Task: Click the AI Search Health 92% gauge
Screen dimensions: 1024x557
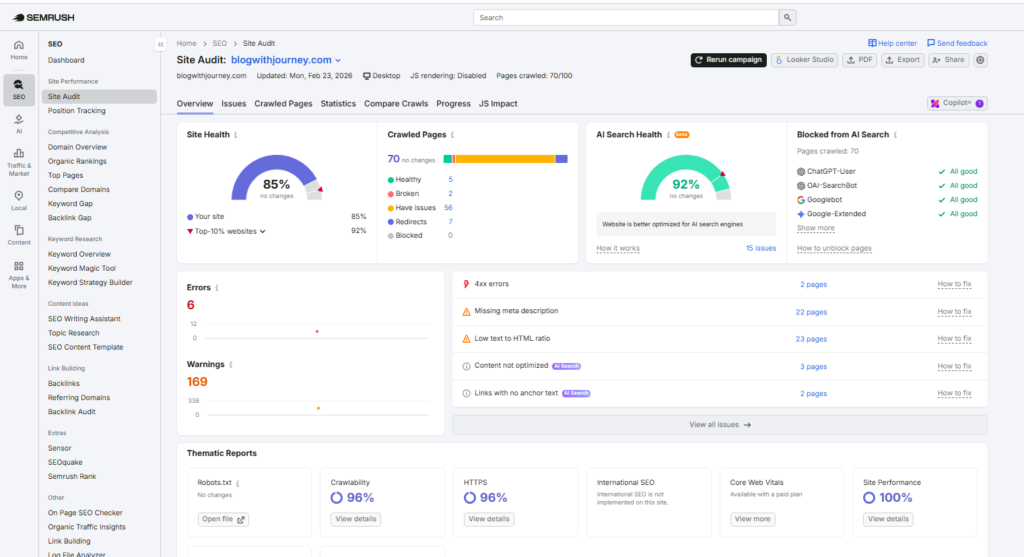Action: click(685, 178)
